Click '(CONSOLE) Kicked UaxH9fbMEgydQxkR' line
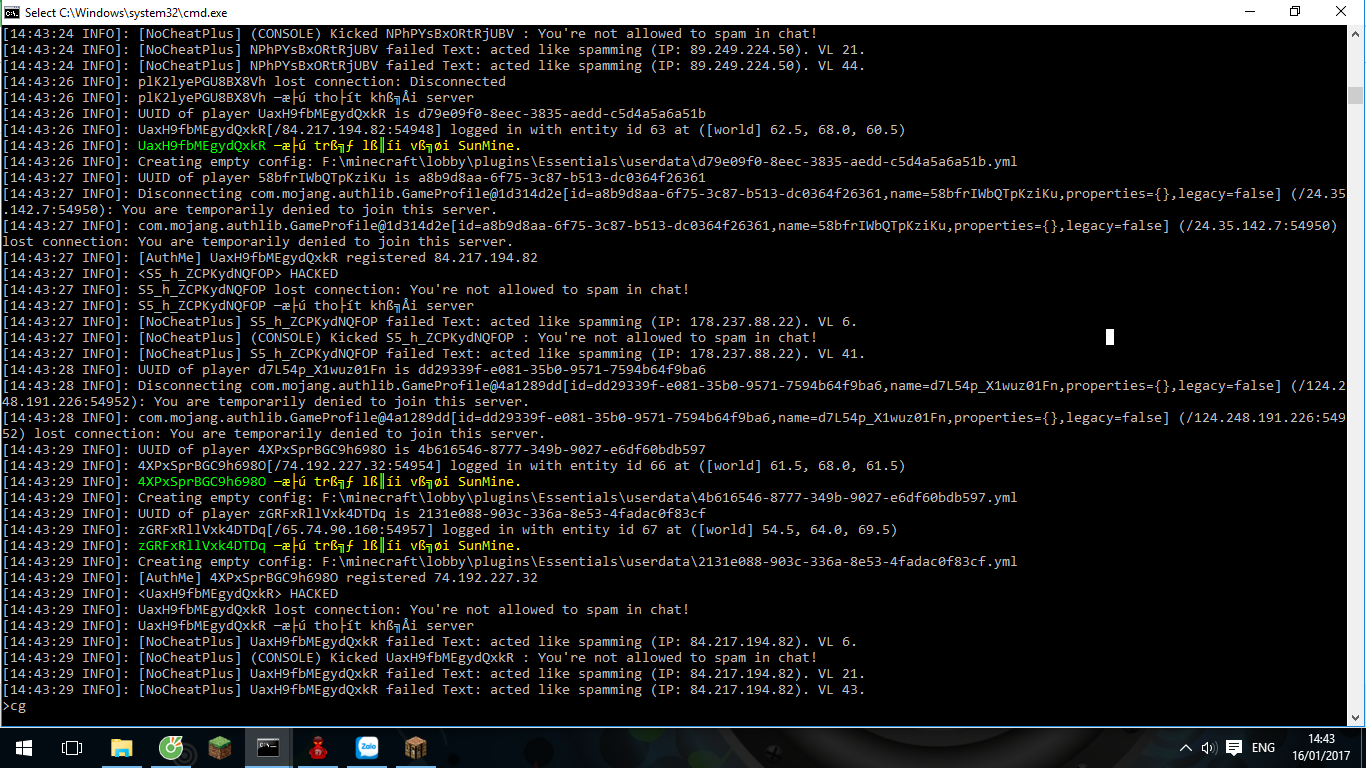The image size is (1366, 768). tap(410, 658)
